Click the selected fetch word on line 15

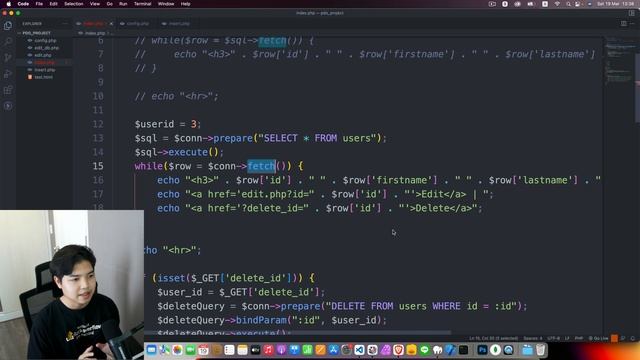(261, 166)
